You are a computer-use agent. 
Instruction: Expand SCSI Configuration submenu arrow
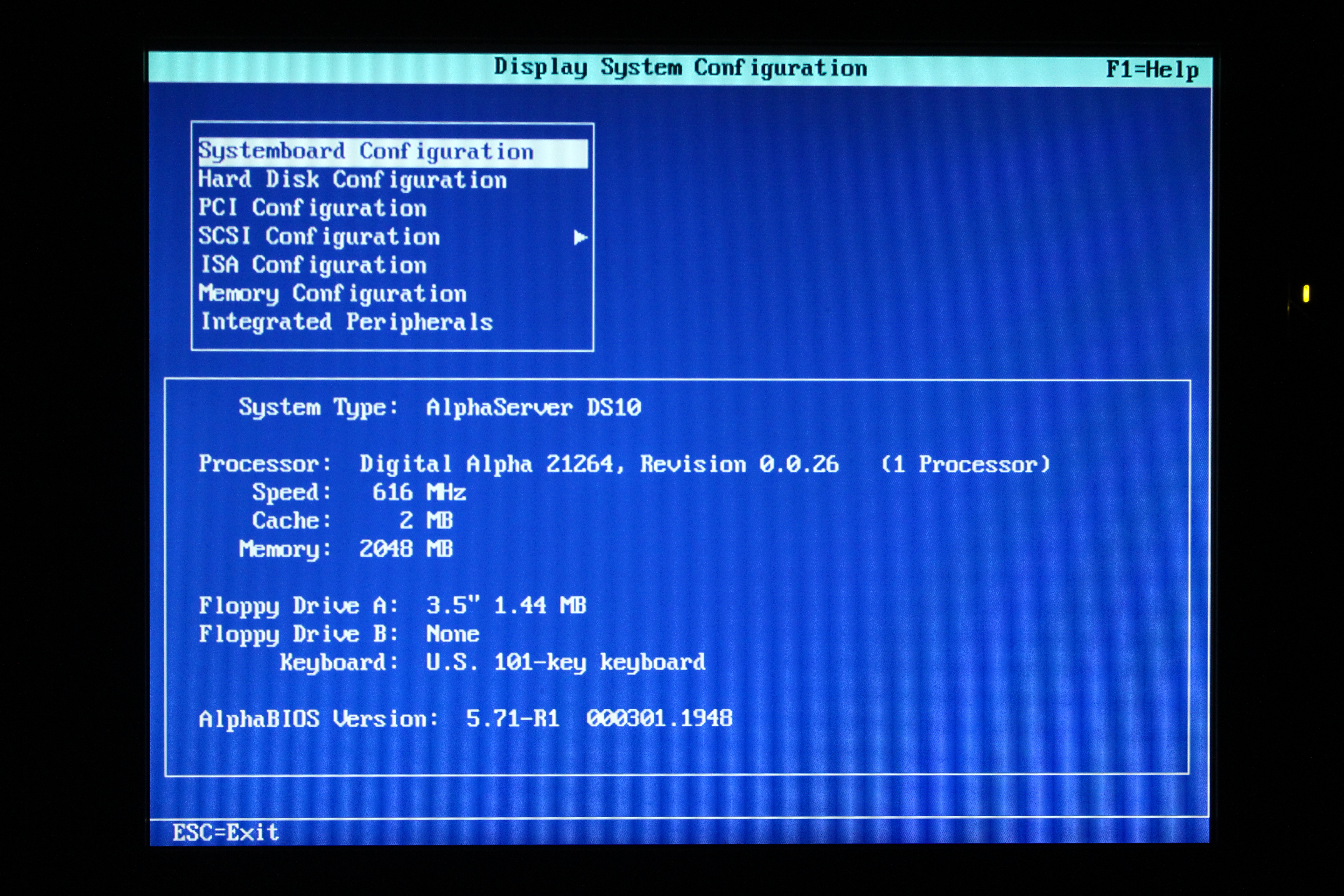tap(580, 237)
